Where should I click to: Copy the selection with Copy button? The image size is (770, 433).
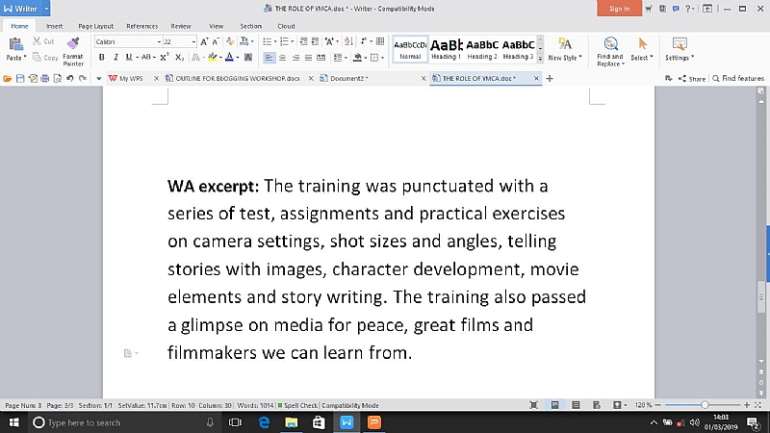click(x=45, y=57)
